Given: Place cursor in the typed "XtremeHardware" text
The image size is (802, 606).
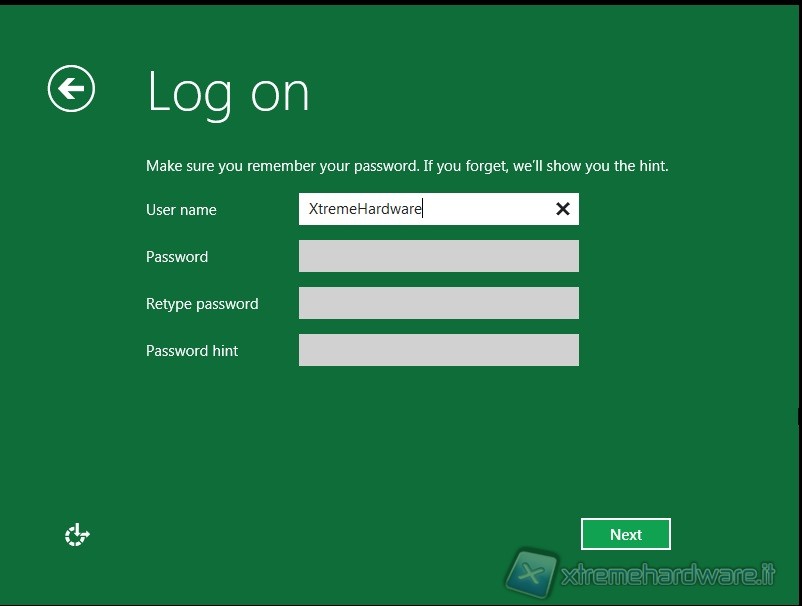Looking at the screenshot, I should [365, 209].
